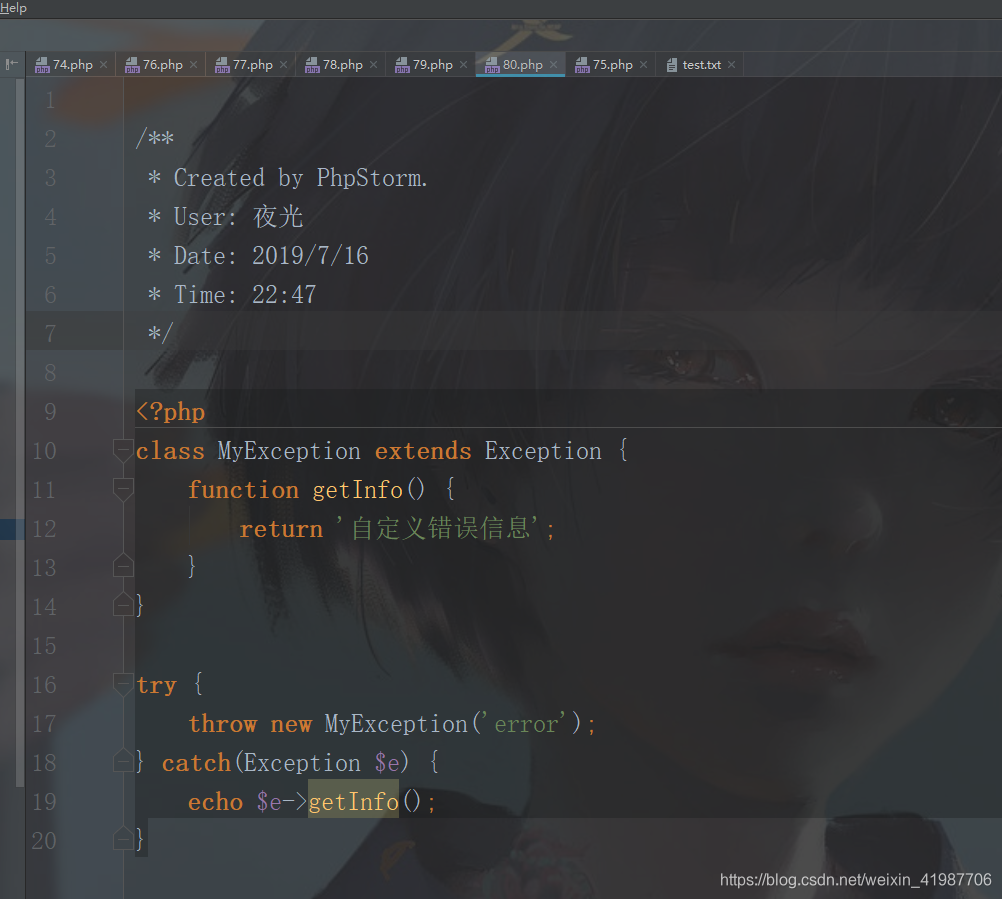The height and width of the screenshot is (899, 1002).
Task: Click the fold end marker on line 13
Action: click(x=123, y=565)
